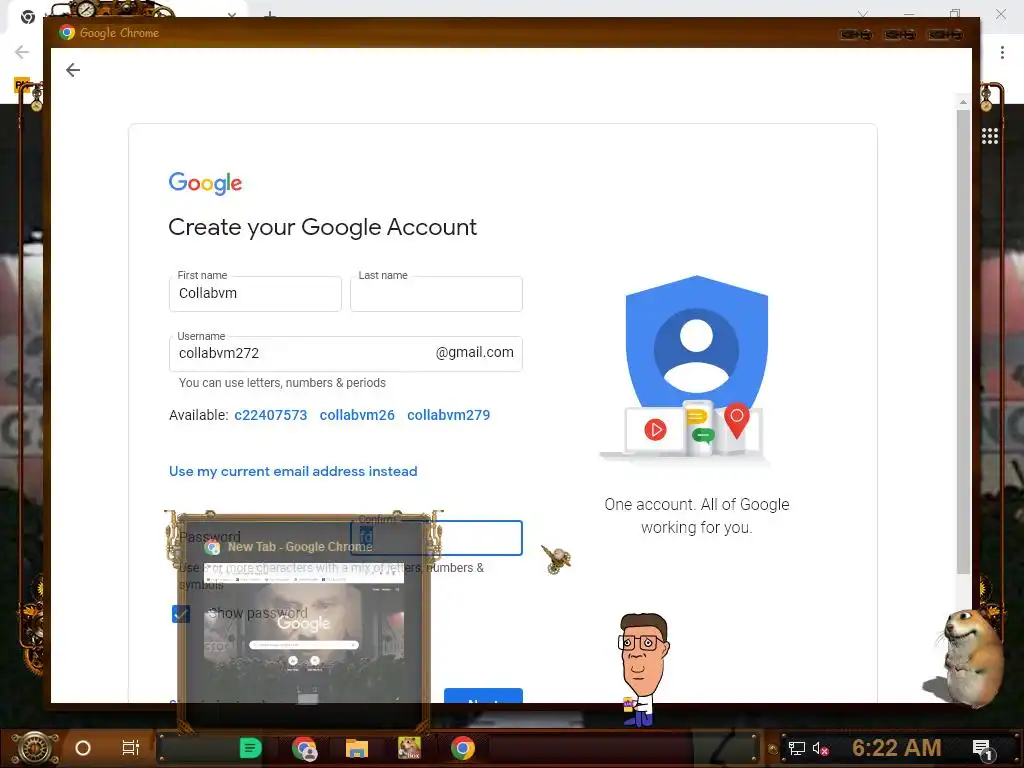Click the First name field
The height and width of the screenshot is (768, 1024).
(255, 294)
